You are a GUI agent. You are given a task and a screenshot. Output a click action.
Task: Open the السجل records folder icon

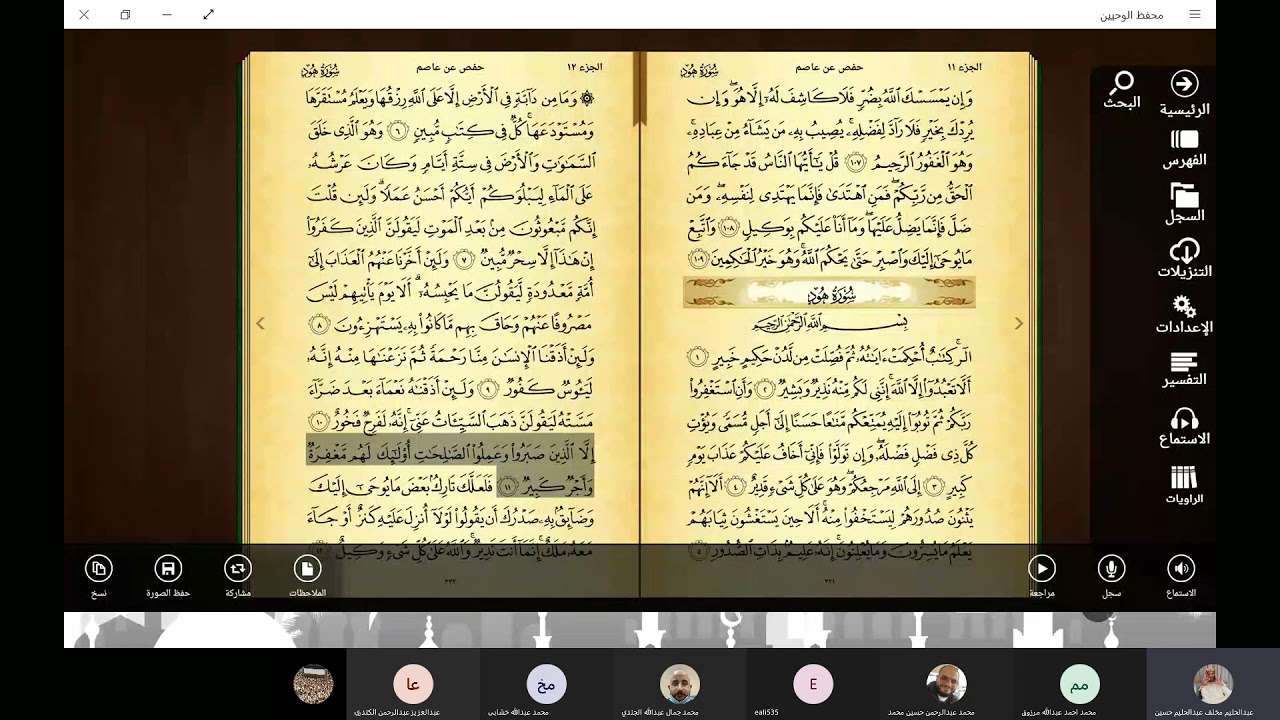1184,195
